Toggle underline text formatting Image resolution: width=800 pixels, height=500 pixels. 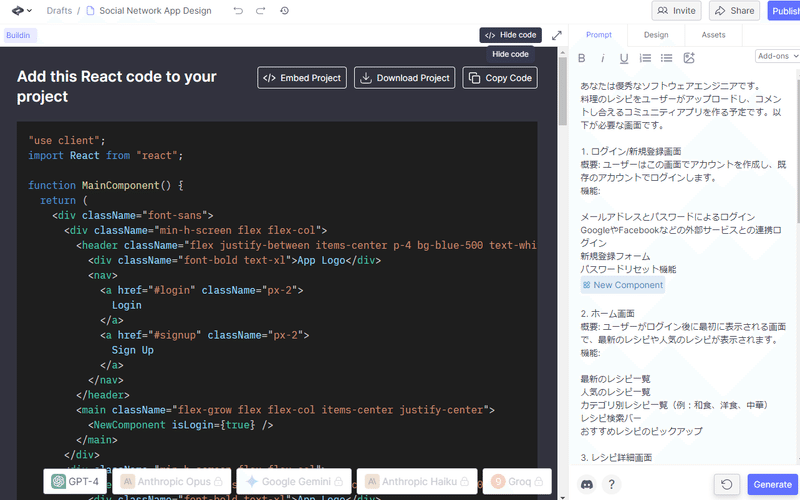pos(624,58)
